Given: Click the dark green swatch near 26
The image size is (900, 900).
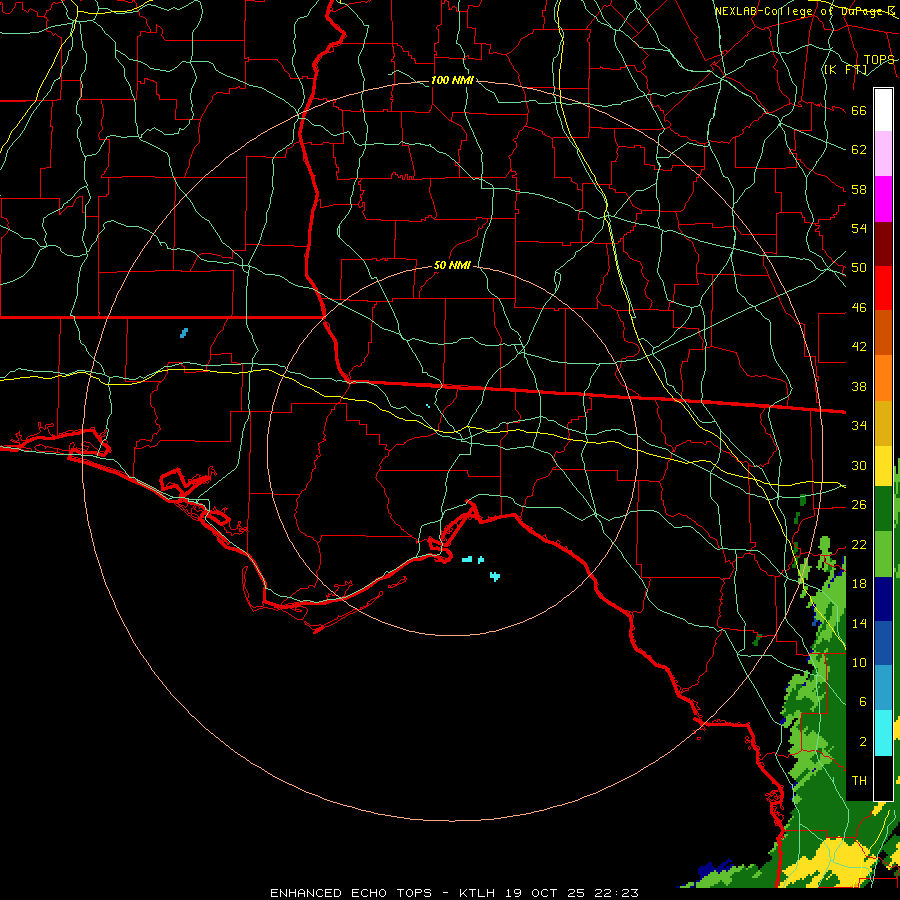Looking at the screenshot, I should pyautogui.click(x=883, y=509).
